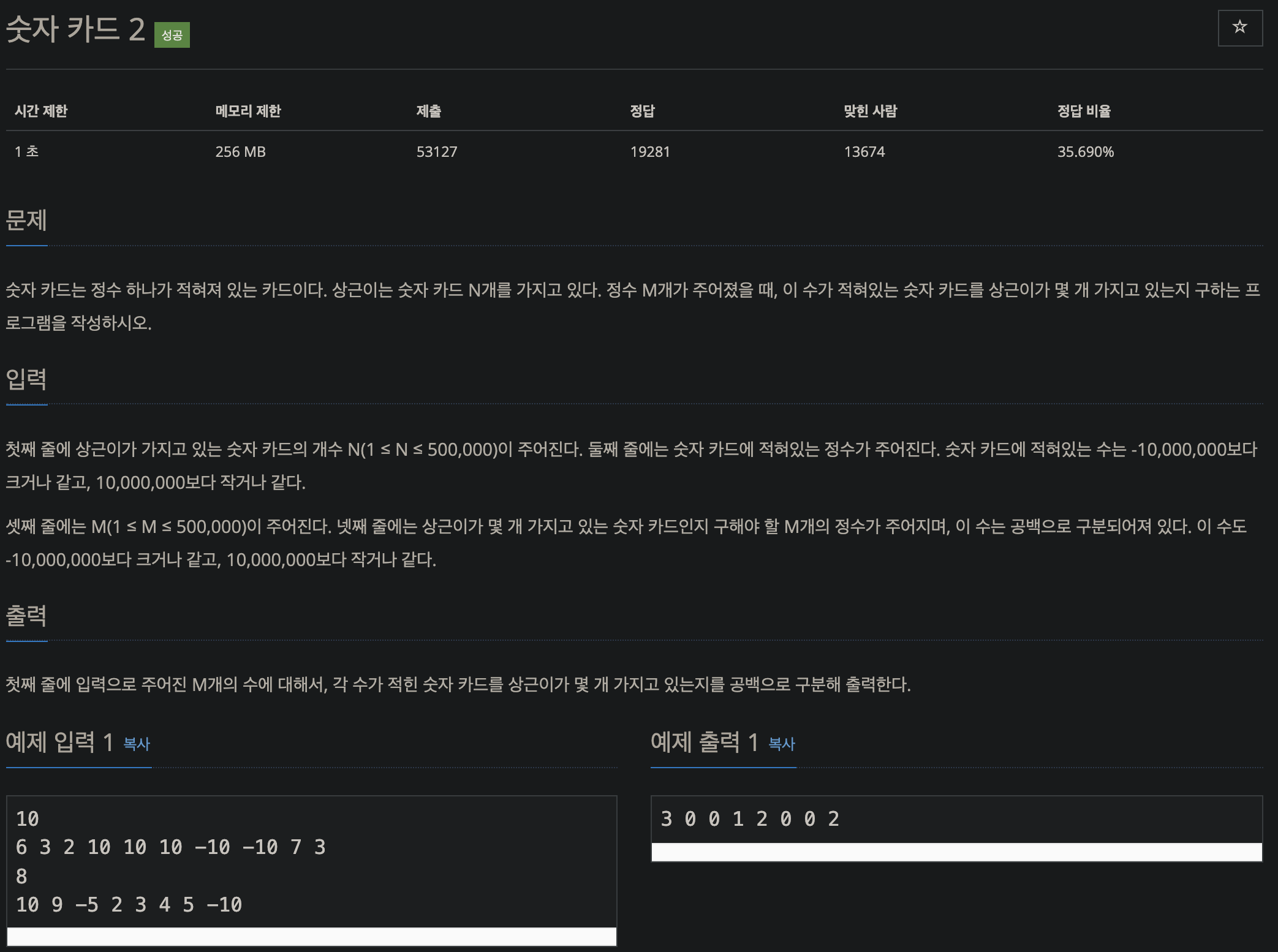Click the horizontal scrollbar under sample output
Viewport: 1278px width, 952px height.
pos(956,852)
